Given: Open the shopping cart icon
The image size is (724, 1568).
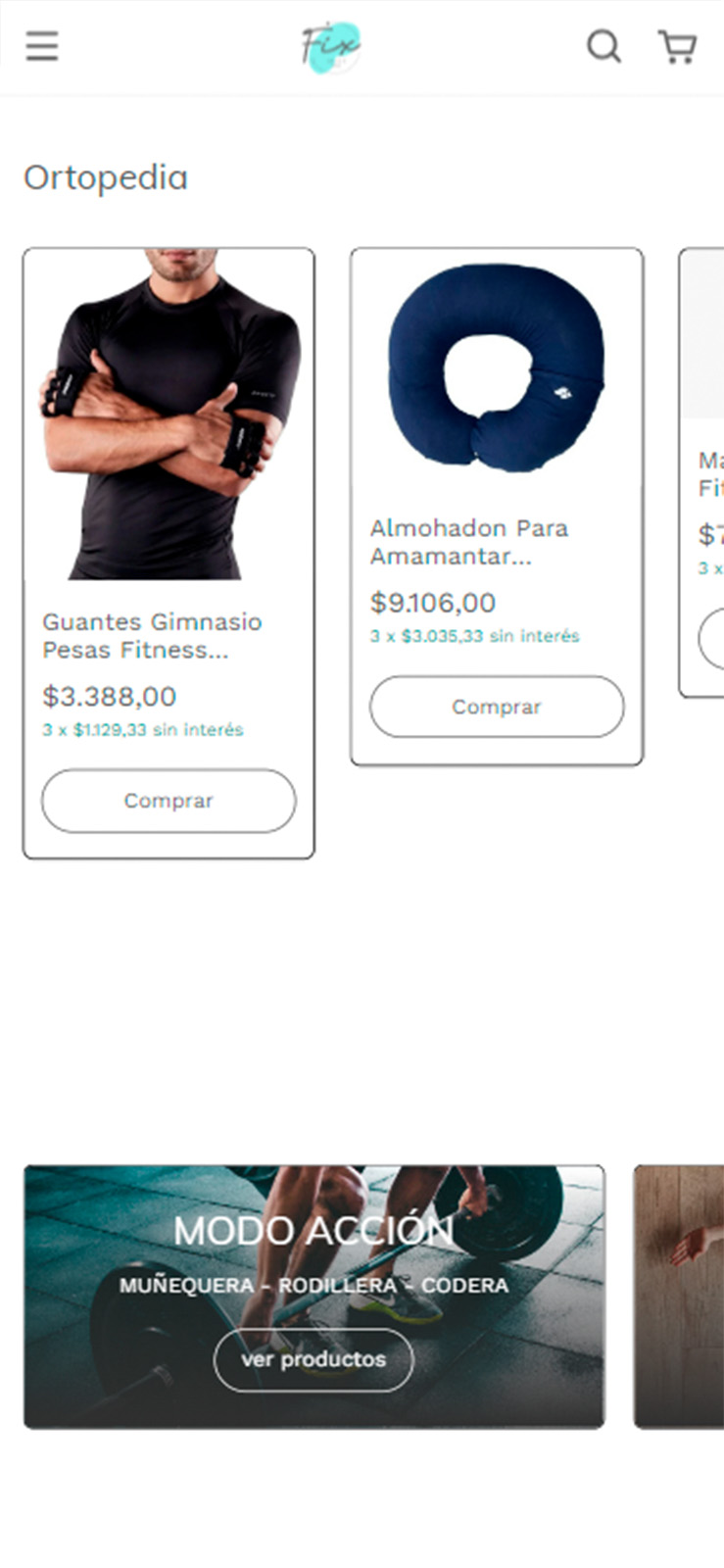Looking at the screenshot, I should [x=677, y=46].
